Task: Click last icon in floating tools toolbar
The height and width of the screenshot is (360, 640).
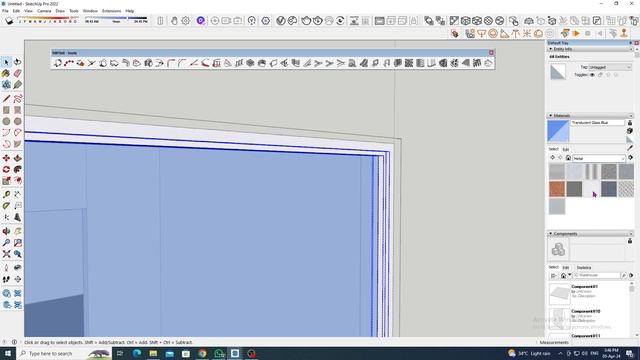Action: pyautogui.click(x=488, y=63)
